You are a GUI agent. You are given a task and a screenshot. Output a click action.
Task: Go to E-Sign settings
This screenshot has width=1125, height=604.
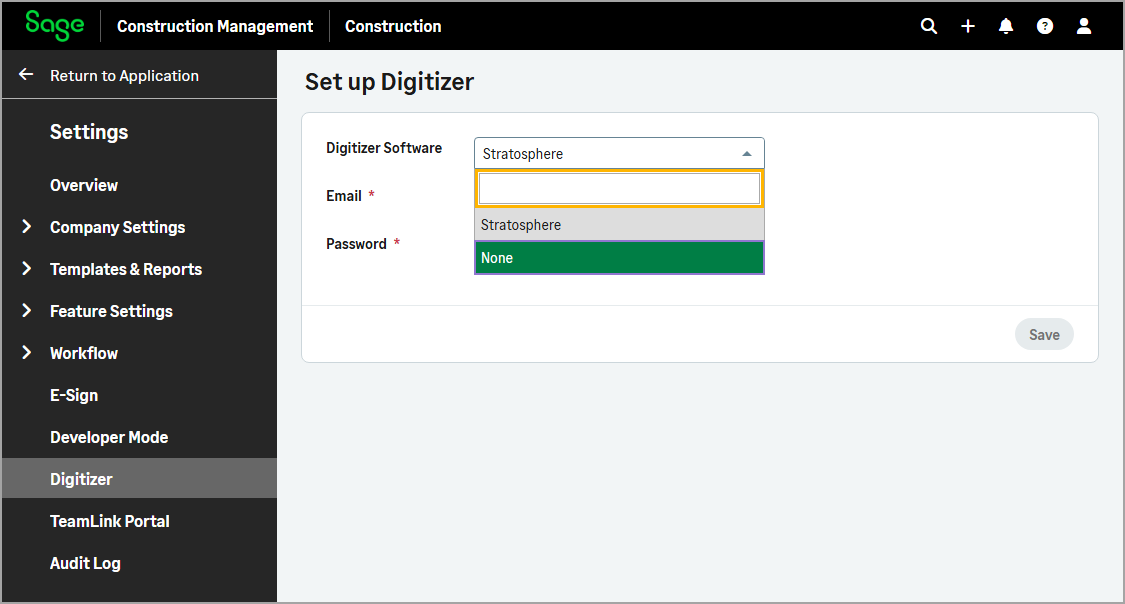tap(74, 395)
